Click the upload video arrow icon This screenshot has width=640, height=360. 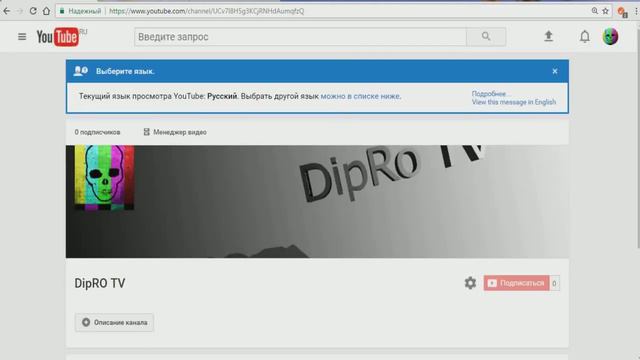click(x=549, y=36)
